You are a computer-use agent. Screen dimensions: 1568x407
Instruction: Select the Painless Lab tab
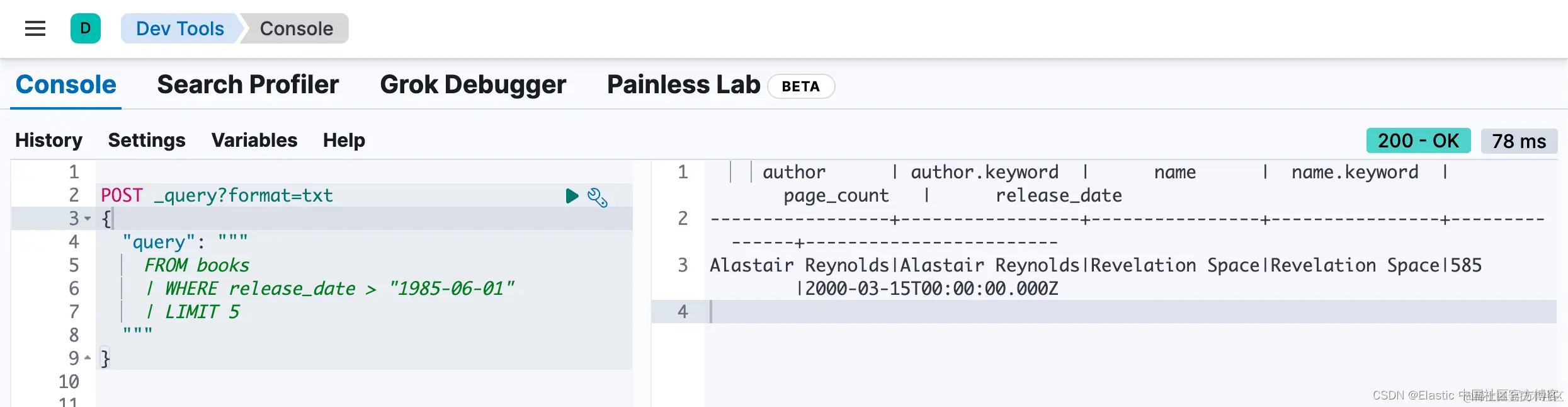tap(683, 84)
